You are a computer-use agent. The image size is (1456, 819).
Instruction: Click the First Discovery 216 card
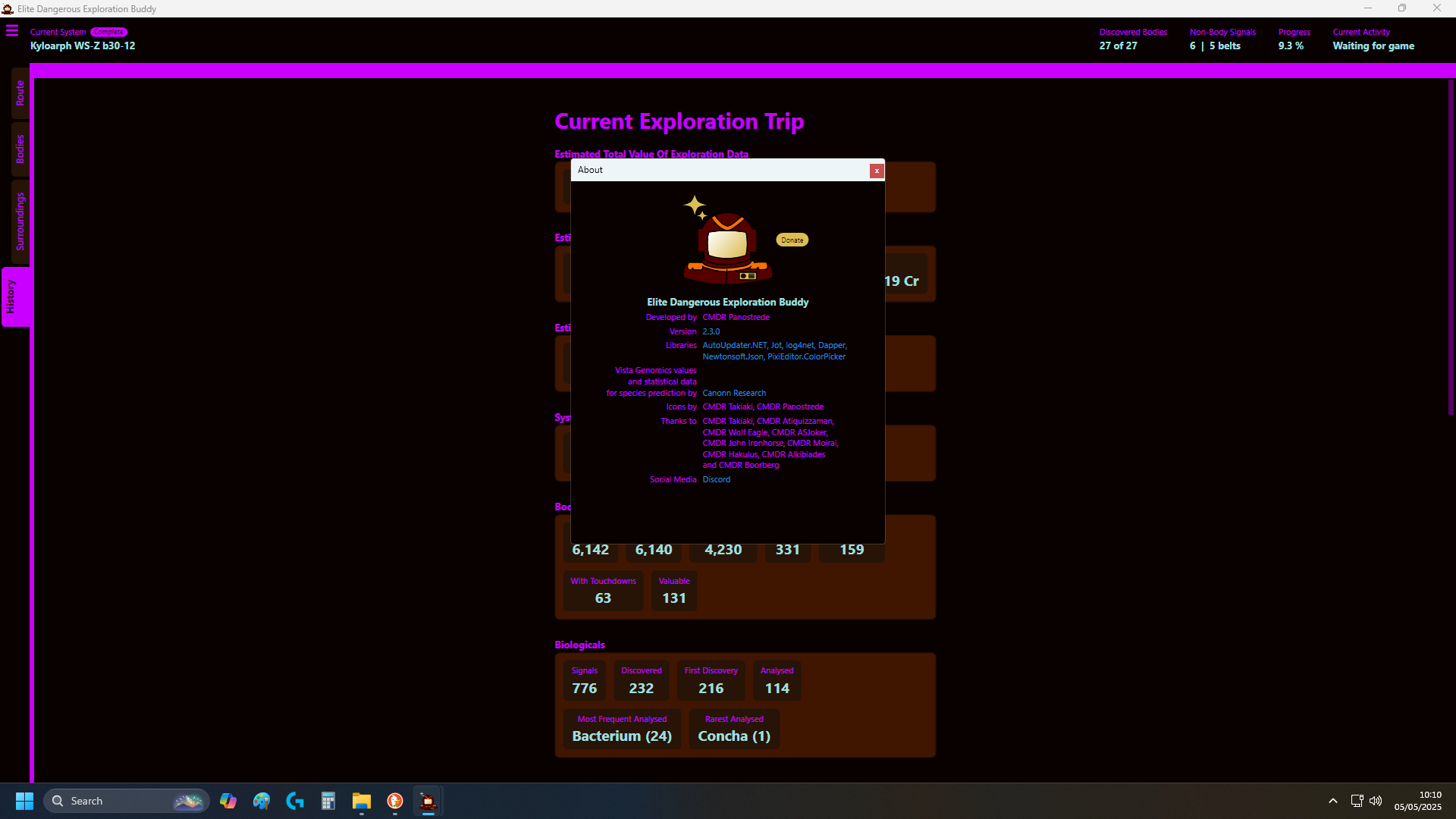click(711, 680)
